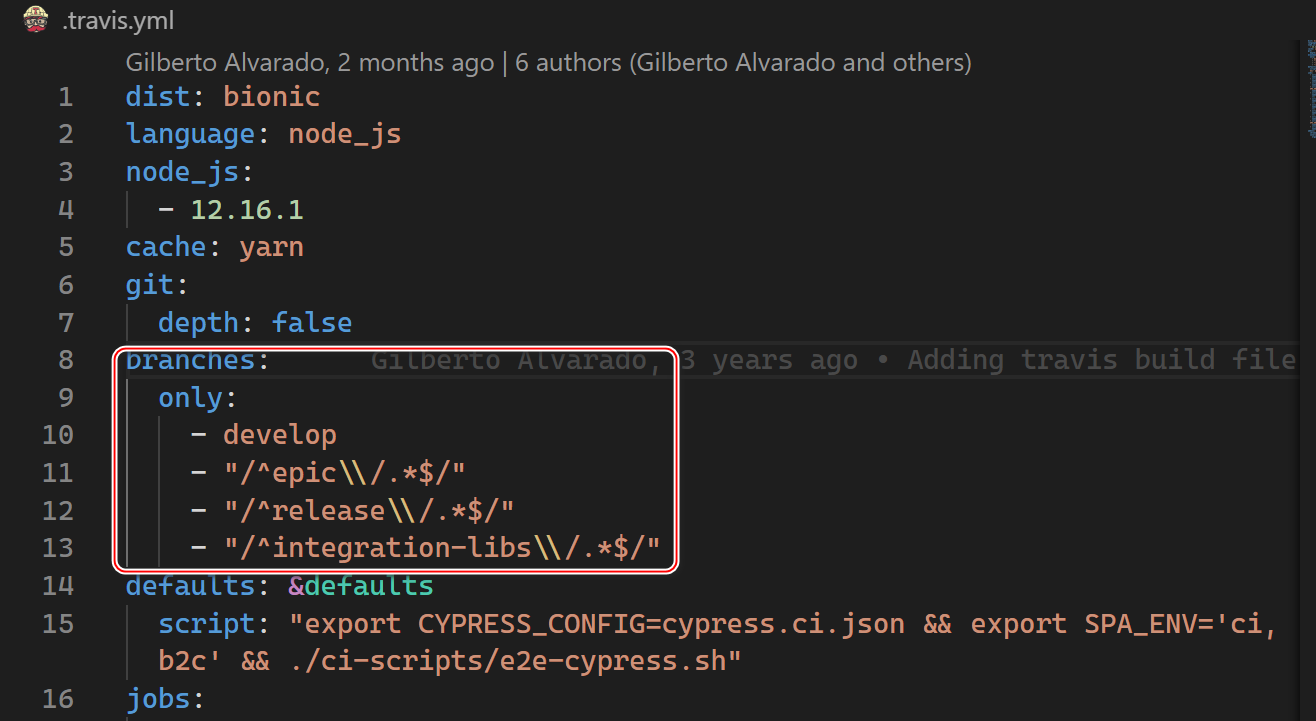Click the './ci-scripts/e2e-cypress.sh' wrapped text
This screenshot has width=1316, height=721.
click(x=516, y=661)
